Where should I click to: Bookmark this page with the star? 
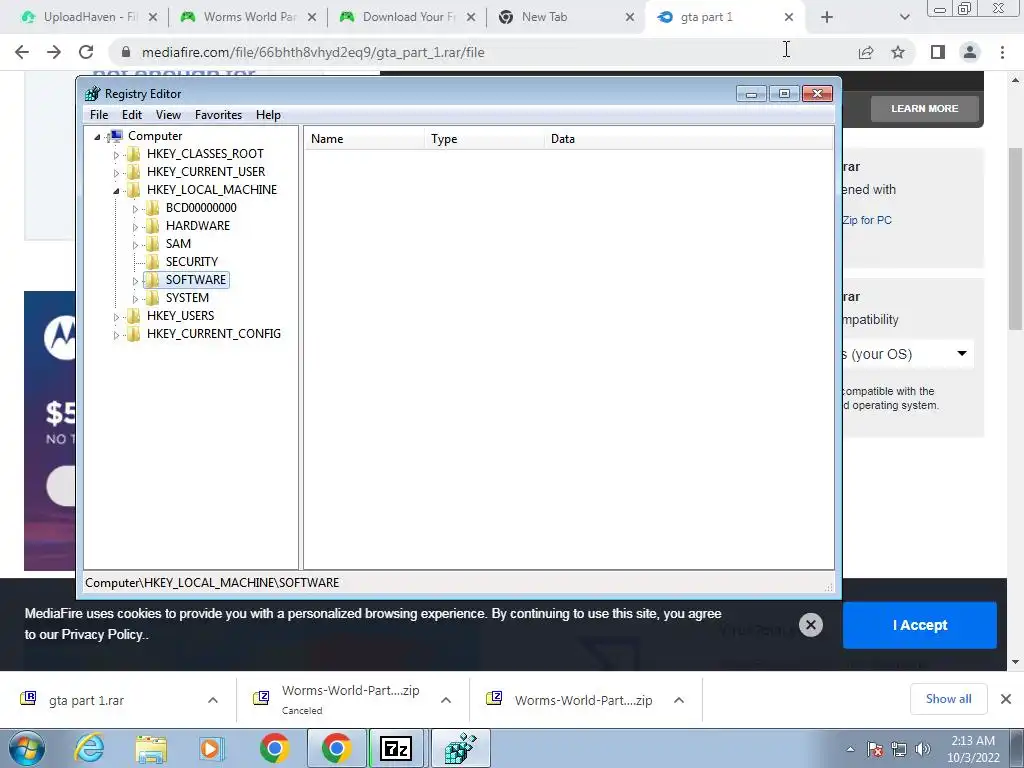[x=898, y=52]
